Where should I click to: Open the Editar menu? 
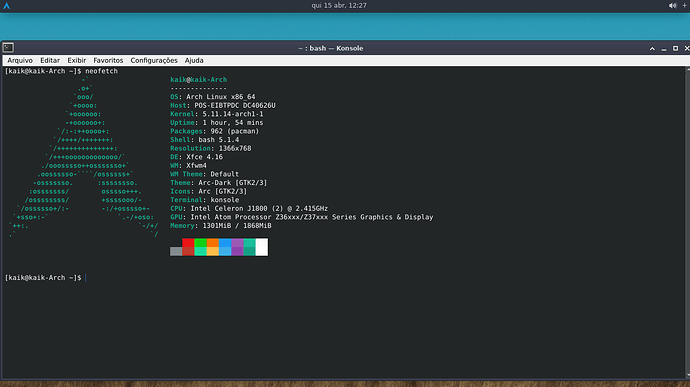pyautogui.click(x=50, y=60)
